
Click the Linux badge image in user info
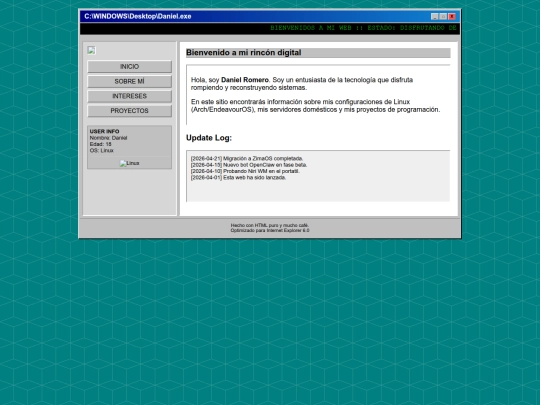click(x=129, y=163)
